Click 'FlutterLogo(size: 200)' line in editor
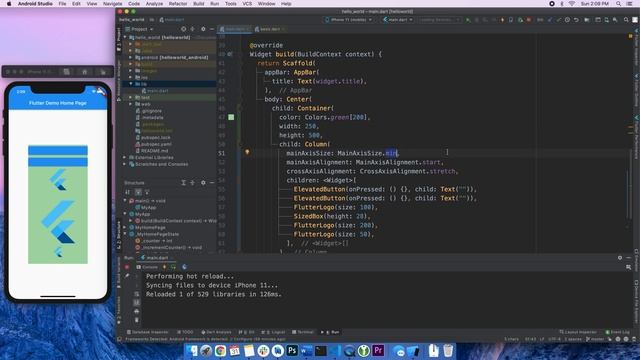 [x=336, y=225]
